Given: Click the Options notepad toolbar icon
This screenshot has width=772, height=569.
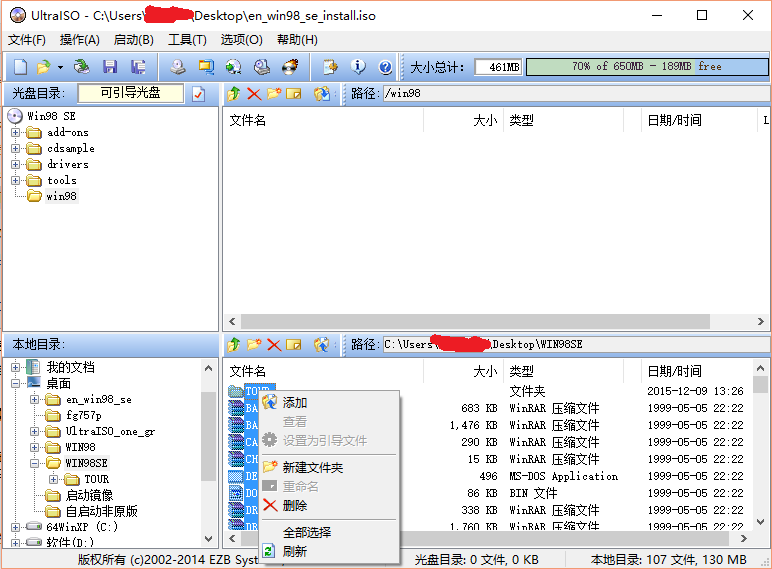Looking at the screenshot, I should tap(330, 66).
